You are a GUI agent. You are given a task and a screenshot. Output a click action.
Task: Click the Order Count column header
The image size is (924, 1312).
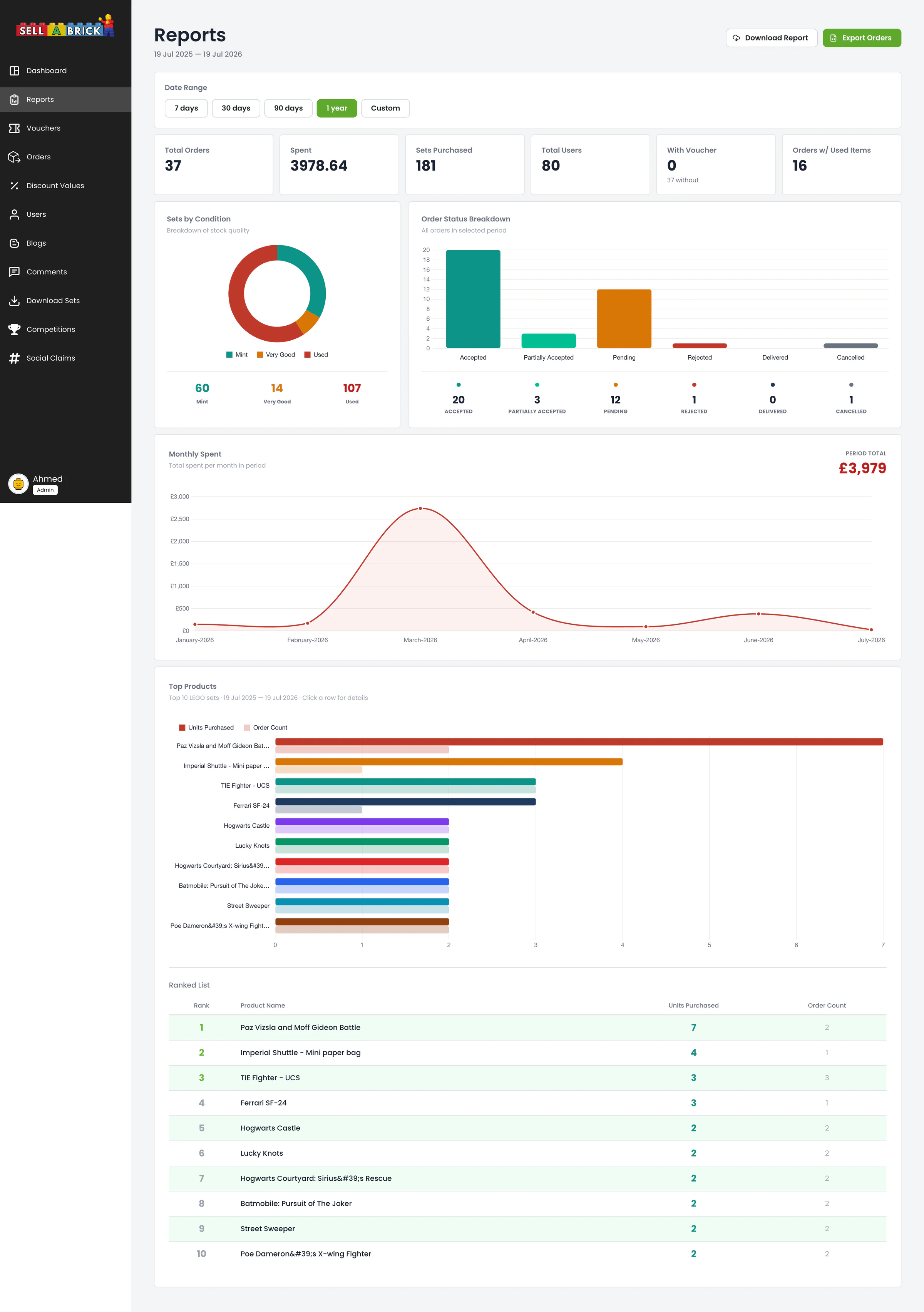pos(826,1005)
